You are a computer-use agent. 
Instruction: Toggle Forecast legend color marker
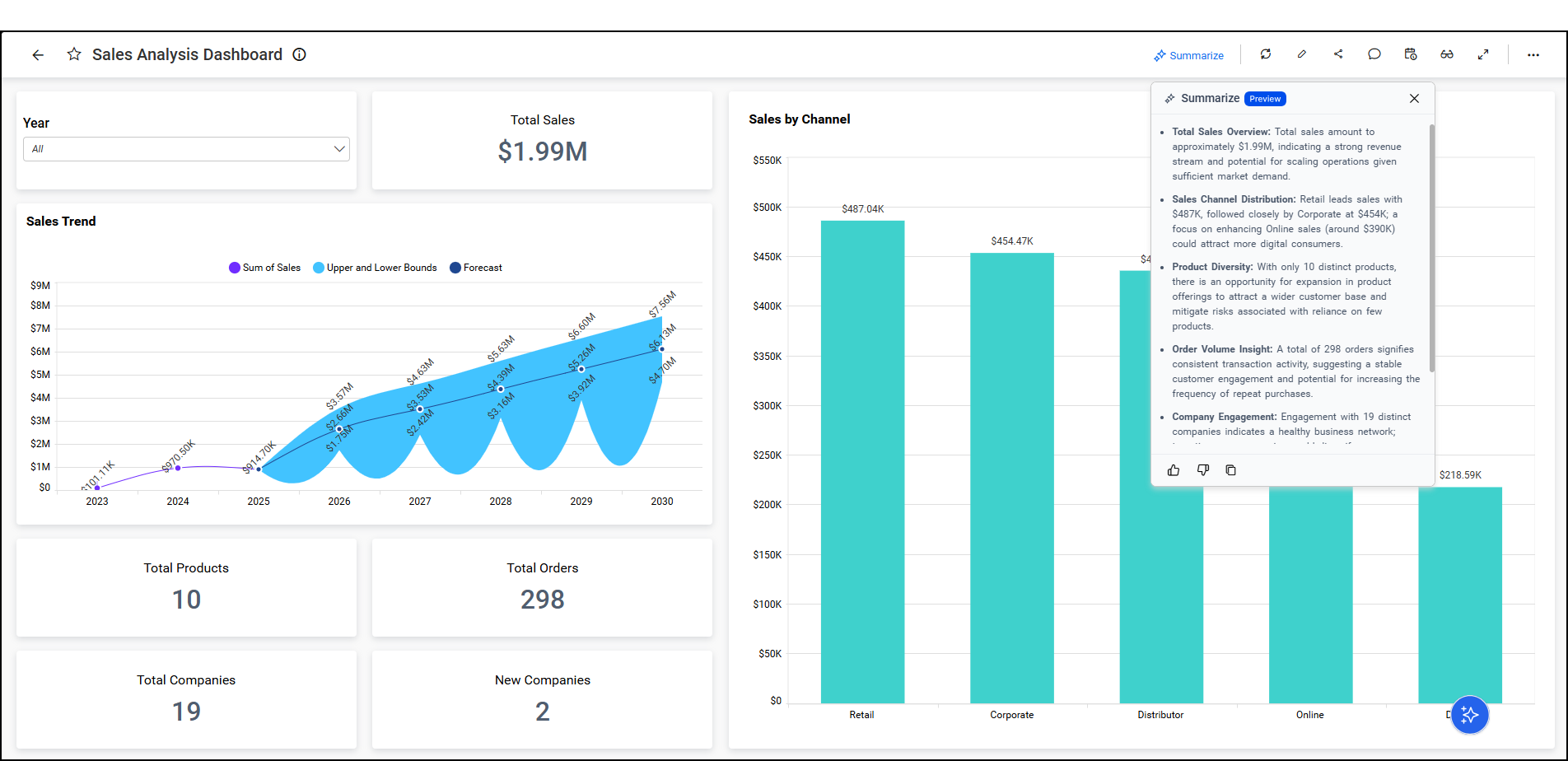pyautogui.click(x=455, y=268)
